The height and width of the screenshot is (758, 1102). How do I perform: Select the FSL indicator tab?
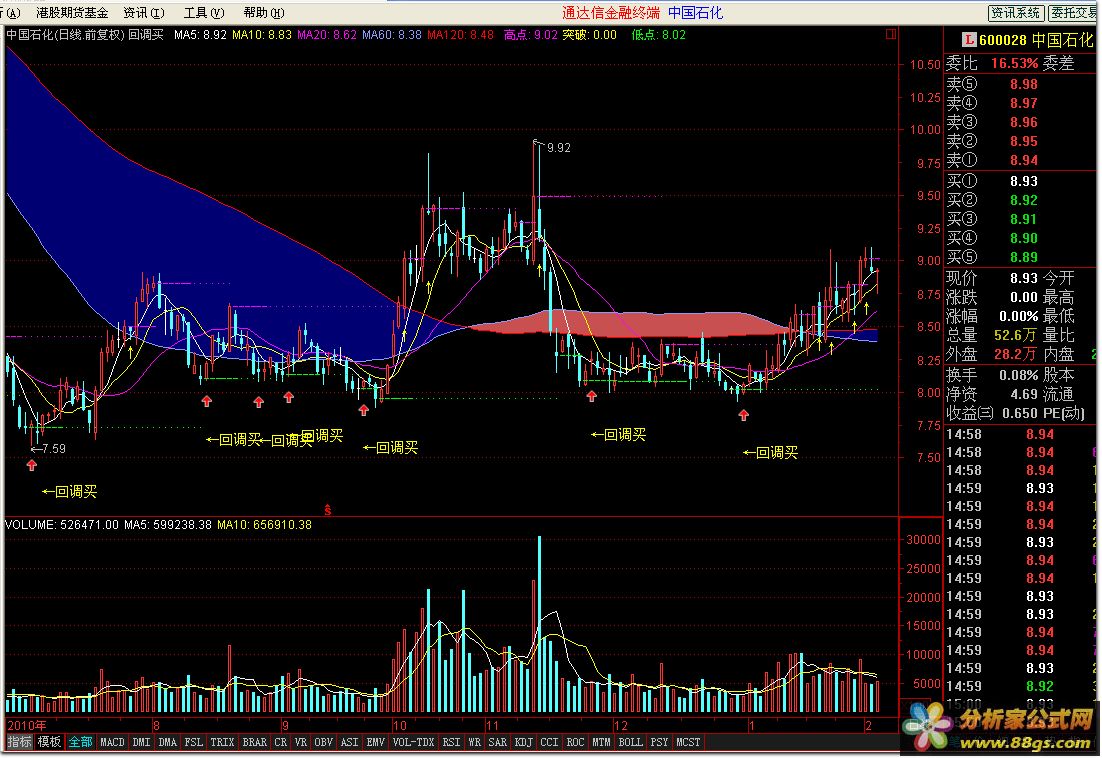[193, 742]
